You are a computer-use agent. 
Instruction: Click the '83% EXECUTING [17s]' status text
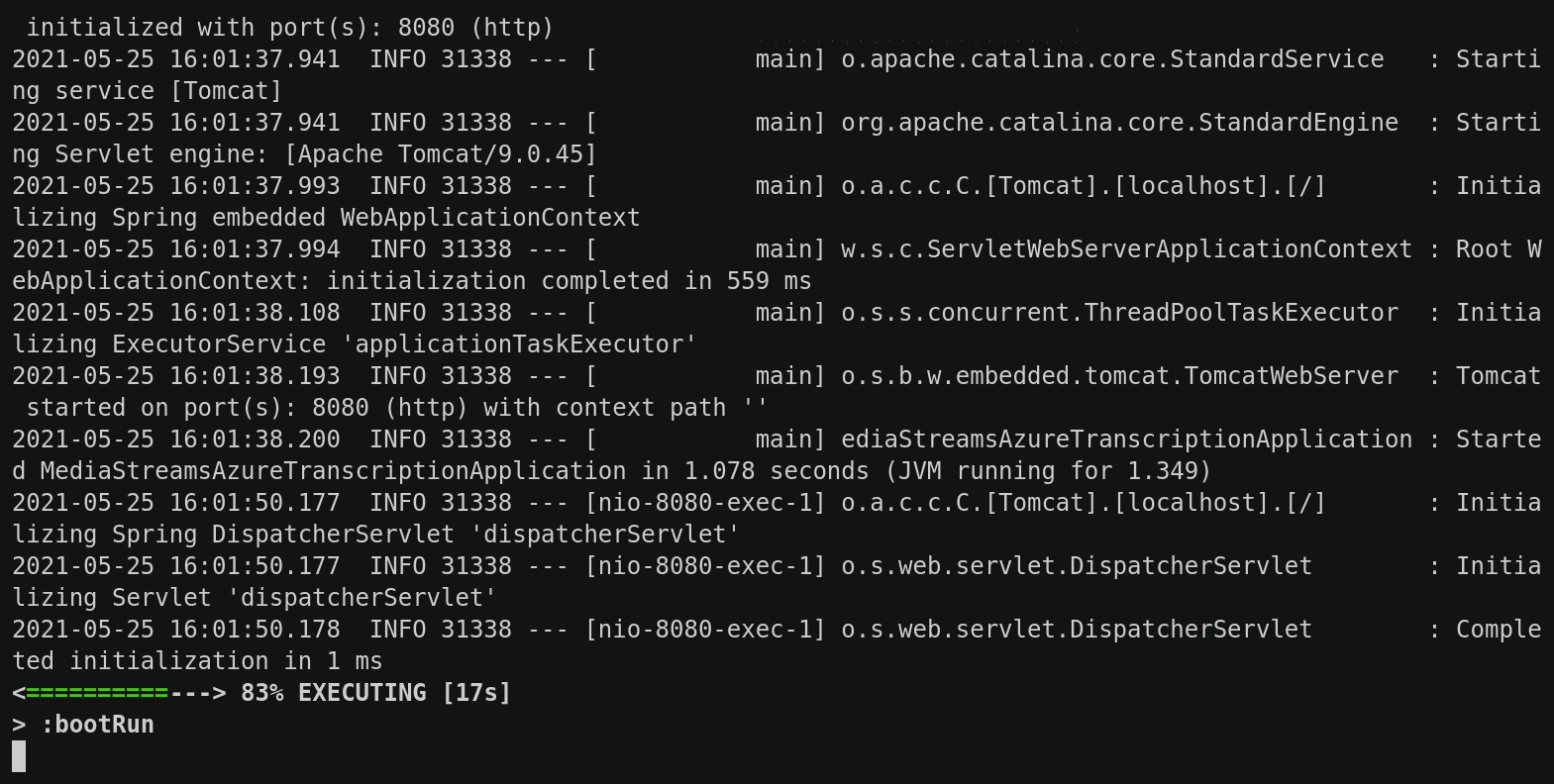point(376,693)
